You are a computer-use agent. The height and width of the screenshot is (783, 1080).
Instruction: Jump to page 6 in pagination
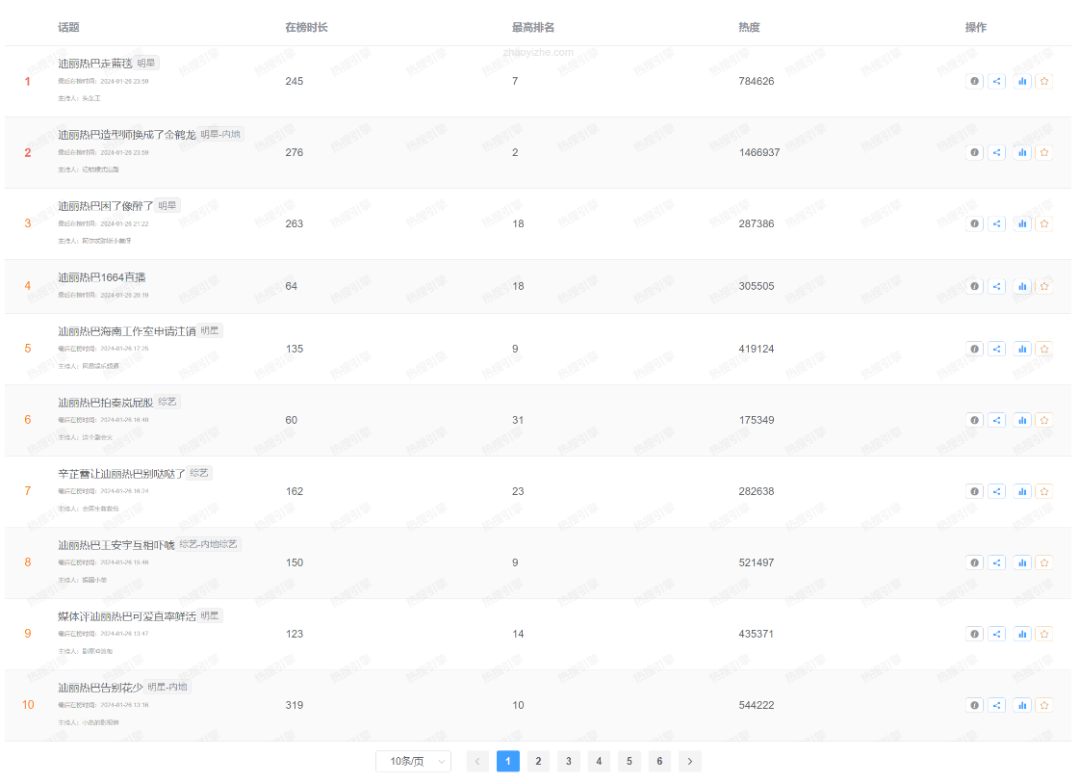point(659,762)
